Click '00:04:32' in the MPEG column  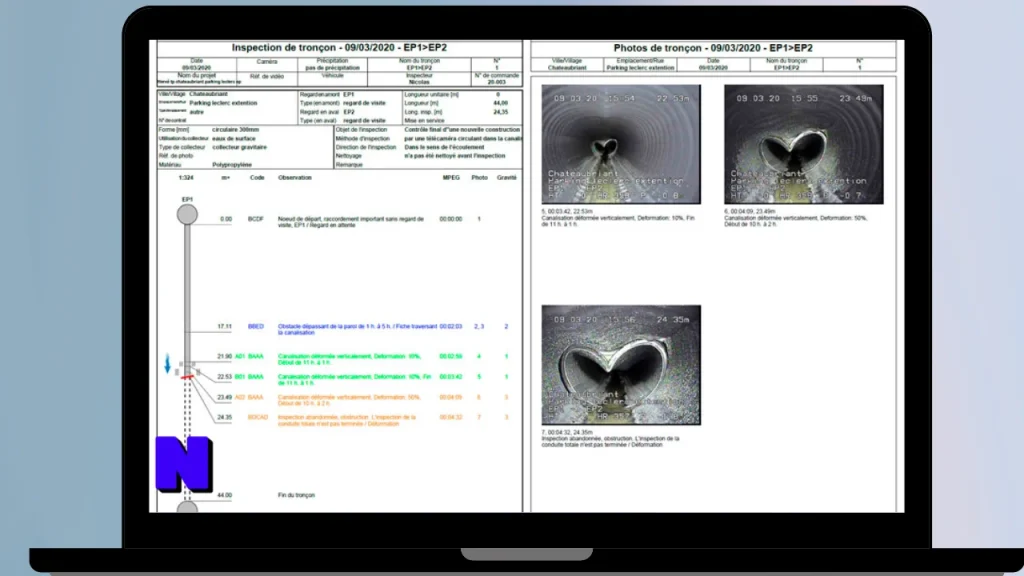[x=451, y=417]
